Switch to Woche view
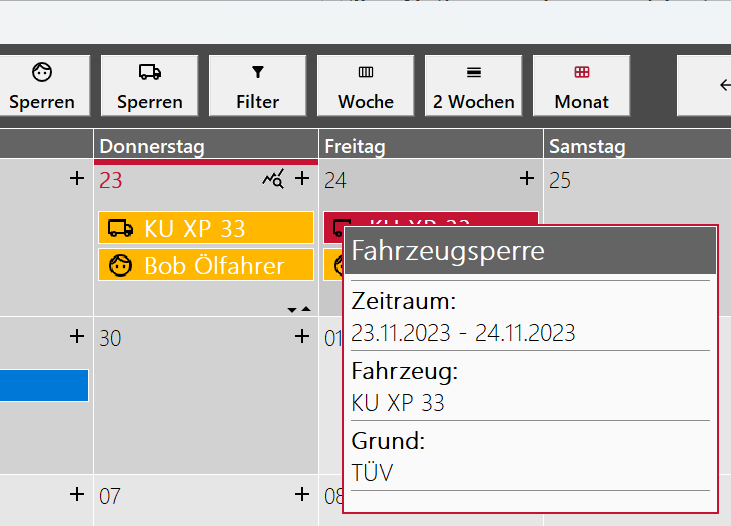Screen dimensions: 731x526 [366, 86]
